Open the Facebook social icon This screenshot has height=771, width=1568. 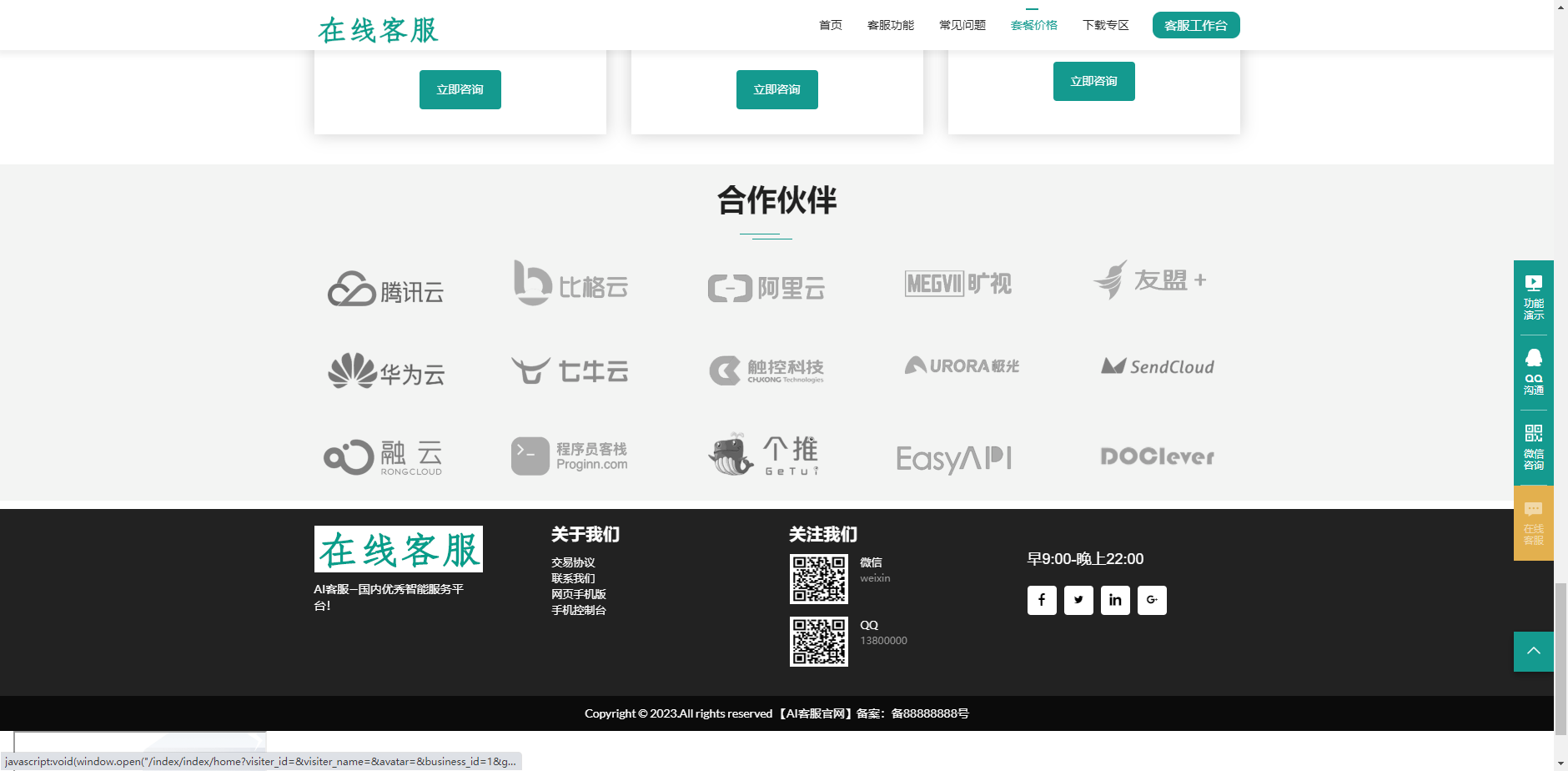(x=1041, y=600)
